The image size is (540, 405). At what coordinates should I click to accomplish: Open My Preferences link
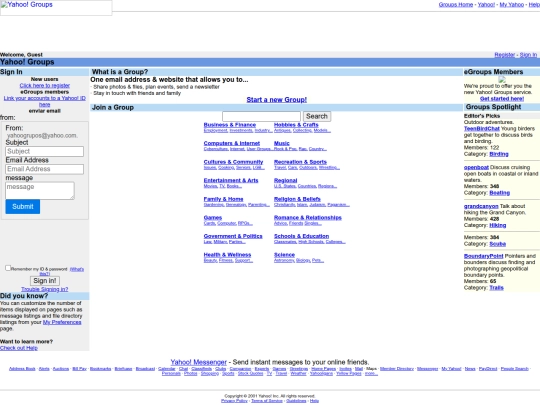coord(62,322)
